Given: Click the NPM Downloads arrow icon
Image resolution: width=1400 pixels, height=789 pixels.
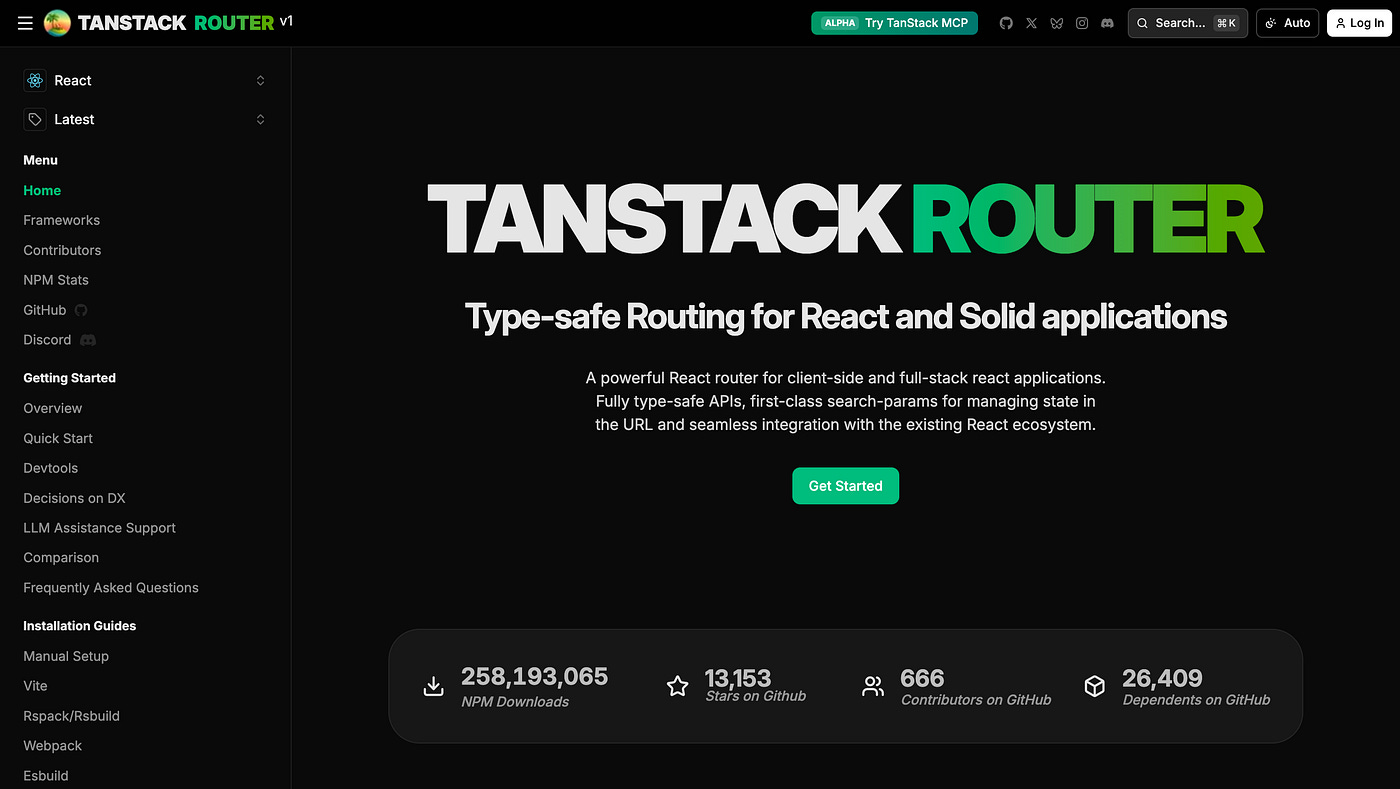Looking at the screenshot, I should click(433, 686).
